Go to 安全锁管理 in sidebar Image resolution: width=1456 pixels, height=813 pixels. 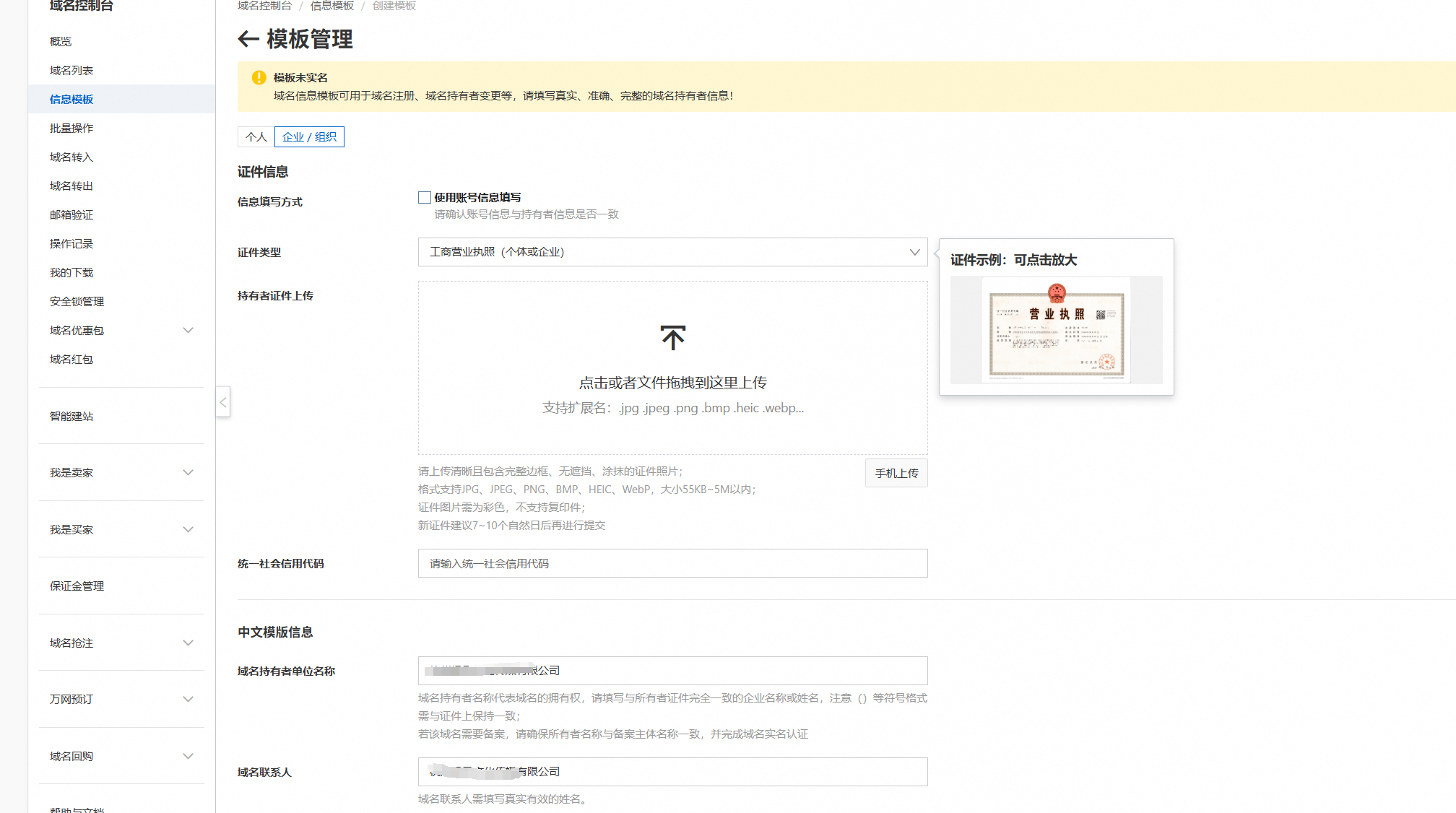[77, 302]
